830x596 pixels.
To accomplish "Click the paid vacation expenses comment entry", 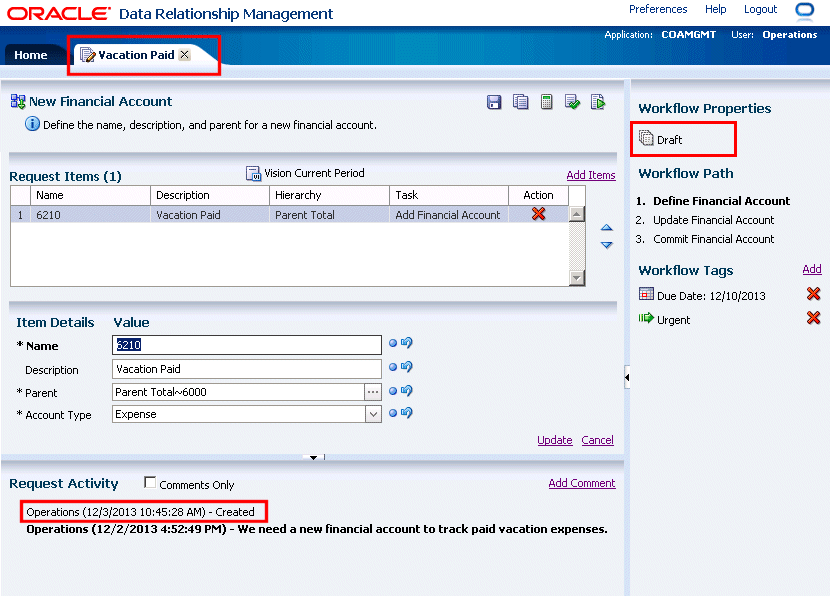I will 317,529.
